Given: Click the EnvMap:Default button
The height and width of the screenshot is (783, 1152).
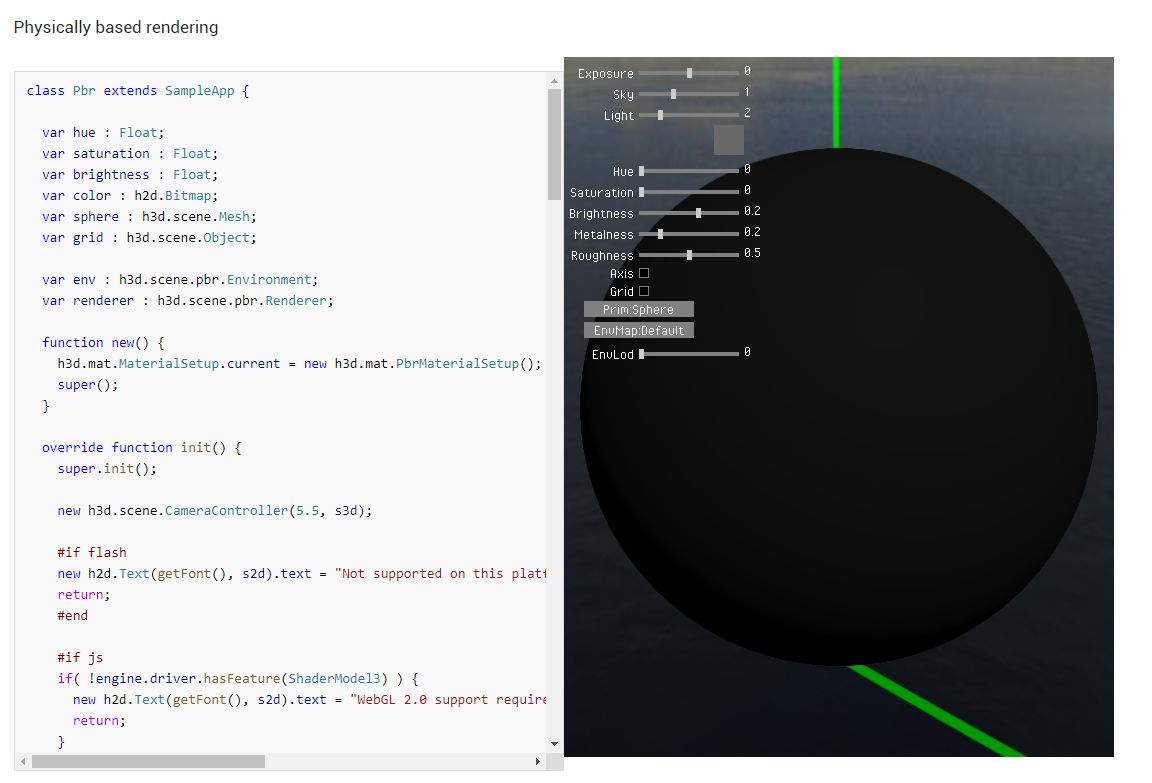Looking at the screenshot, I should [x=638, y=329].
